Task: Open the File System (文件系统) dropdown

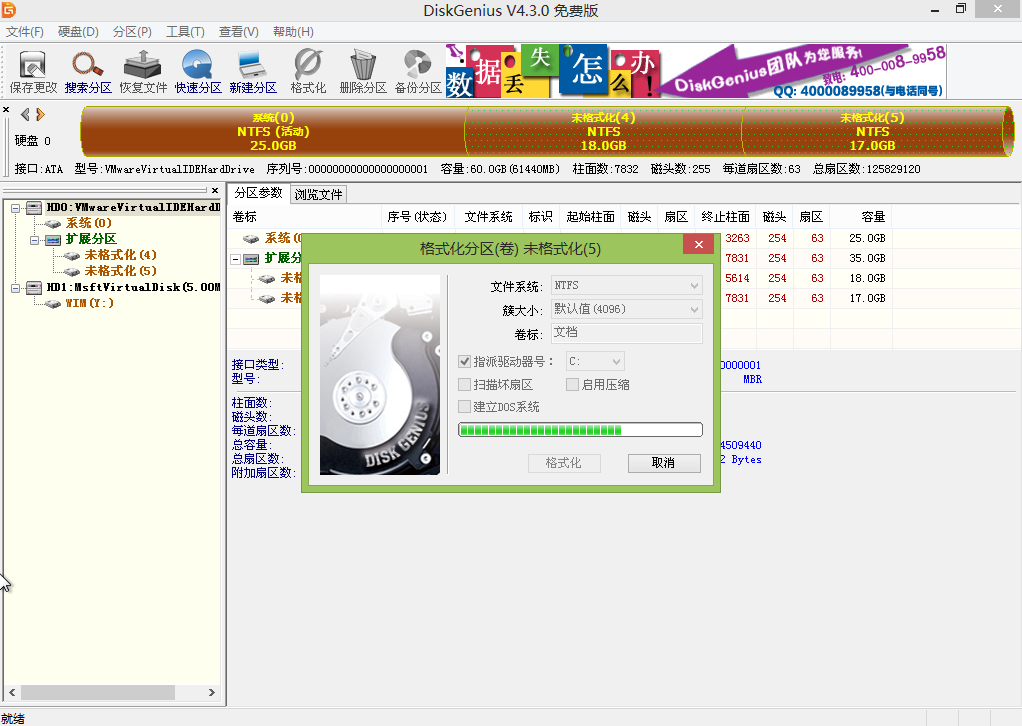Action: [626, 285]
